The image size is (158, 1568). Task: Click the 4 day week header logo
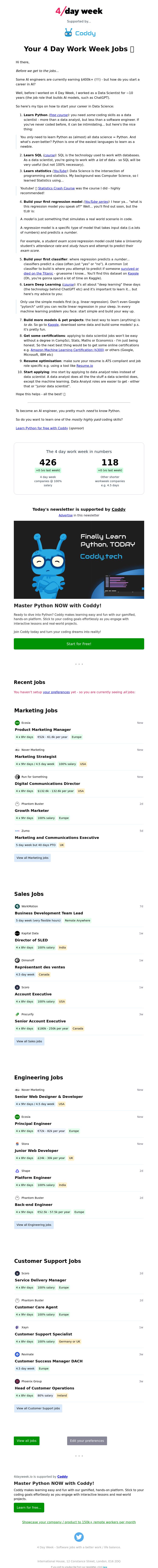(x=79, y=11)
